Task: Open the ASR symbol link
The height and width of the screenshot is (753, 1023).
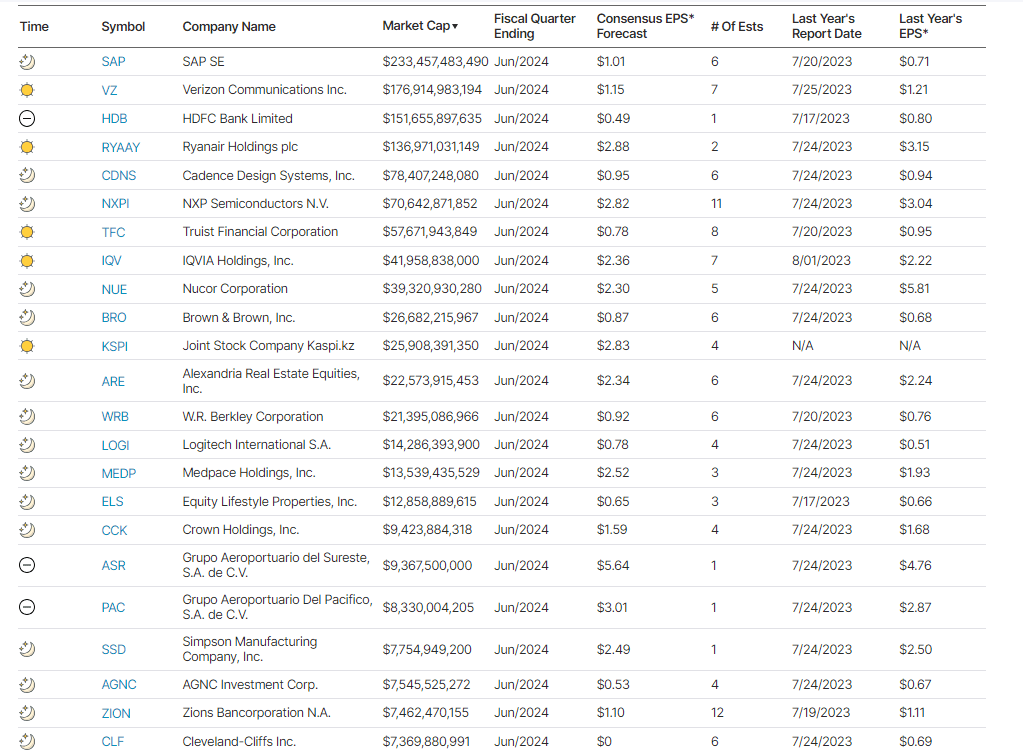Action: (114, 566)
